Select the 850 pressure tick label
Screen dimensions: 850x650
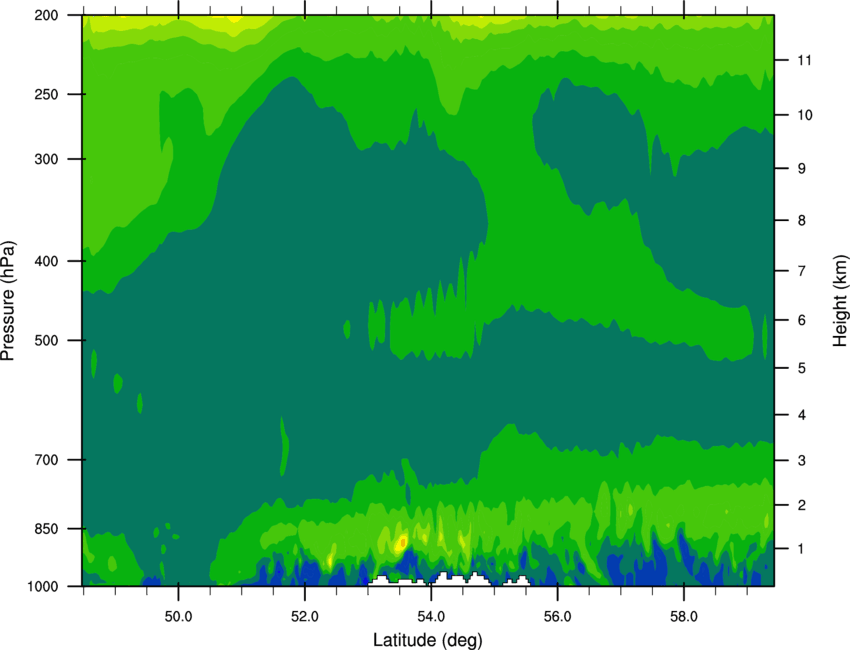tap(47, 529)
